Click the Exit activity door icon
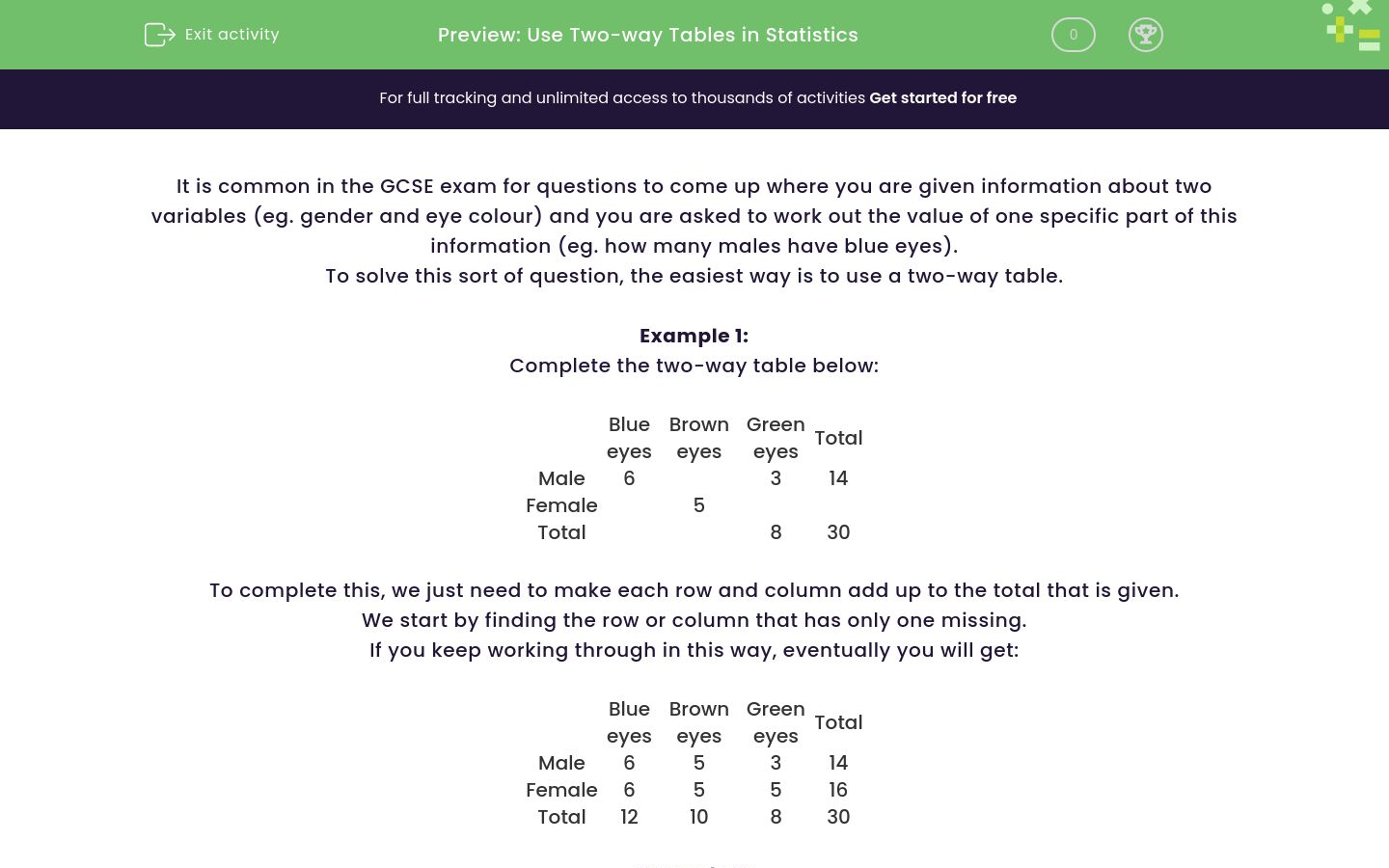 [x=160, y=35]
